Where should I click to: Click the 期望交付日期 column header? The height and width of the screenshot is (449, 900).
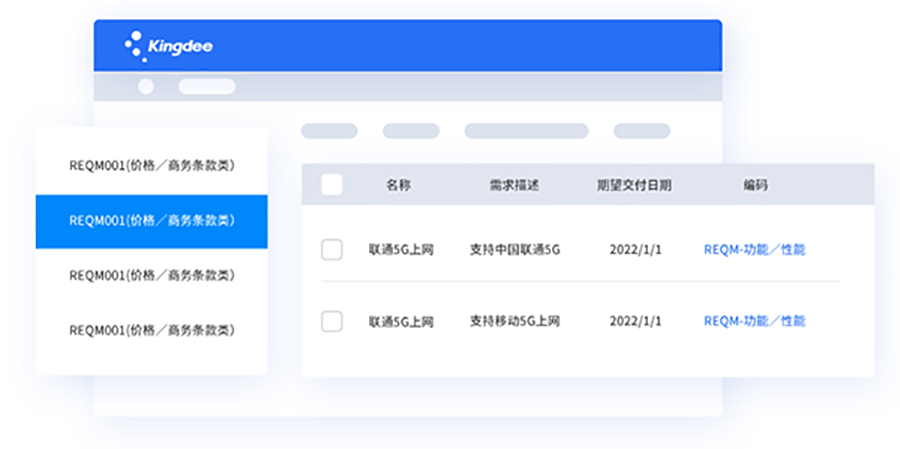(x=634, y=185)
